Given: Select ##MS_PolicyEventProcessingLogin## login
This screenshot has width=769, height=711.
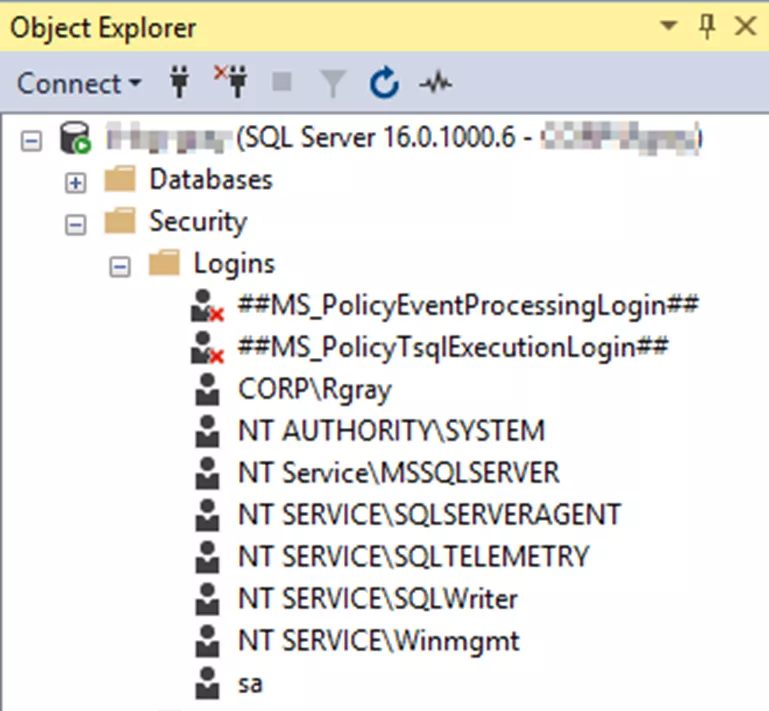Looking at the screenshot, I should click(x=468, y=305).
